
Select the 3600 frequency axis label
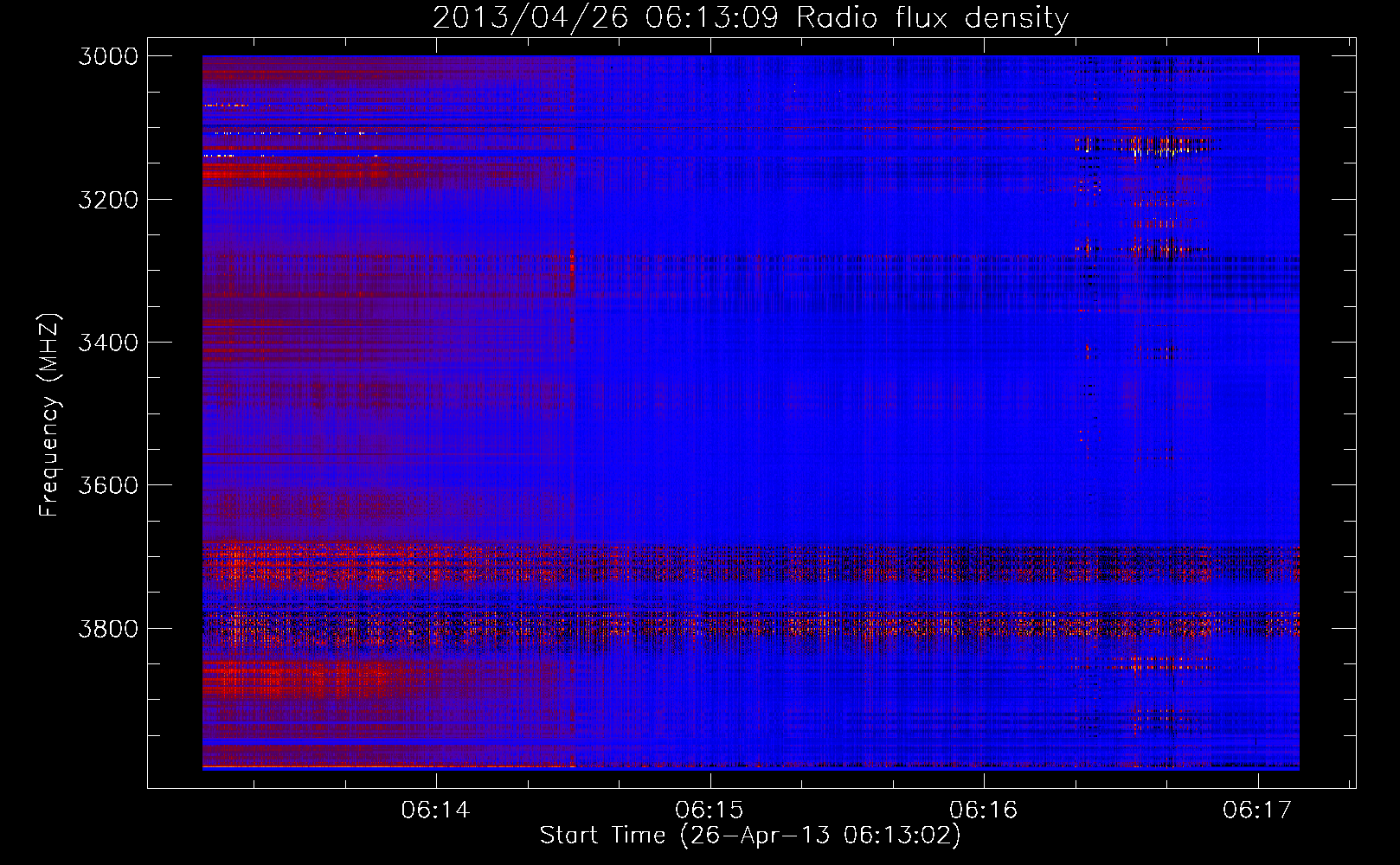108,485
